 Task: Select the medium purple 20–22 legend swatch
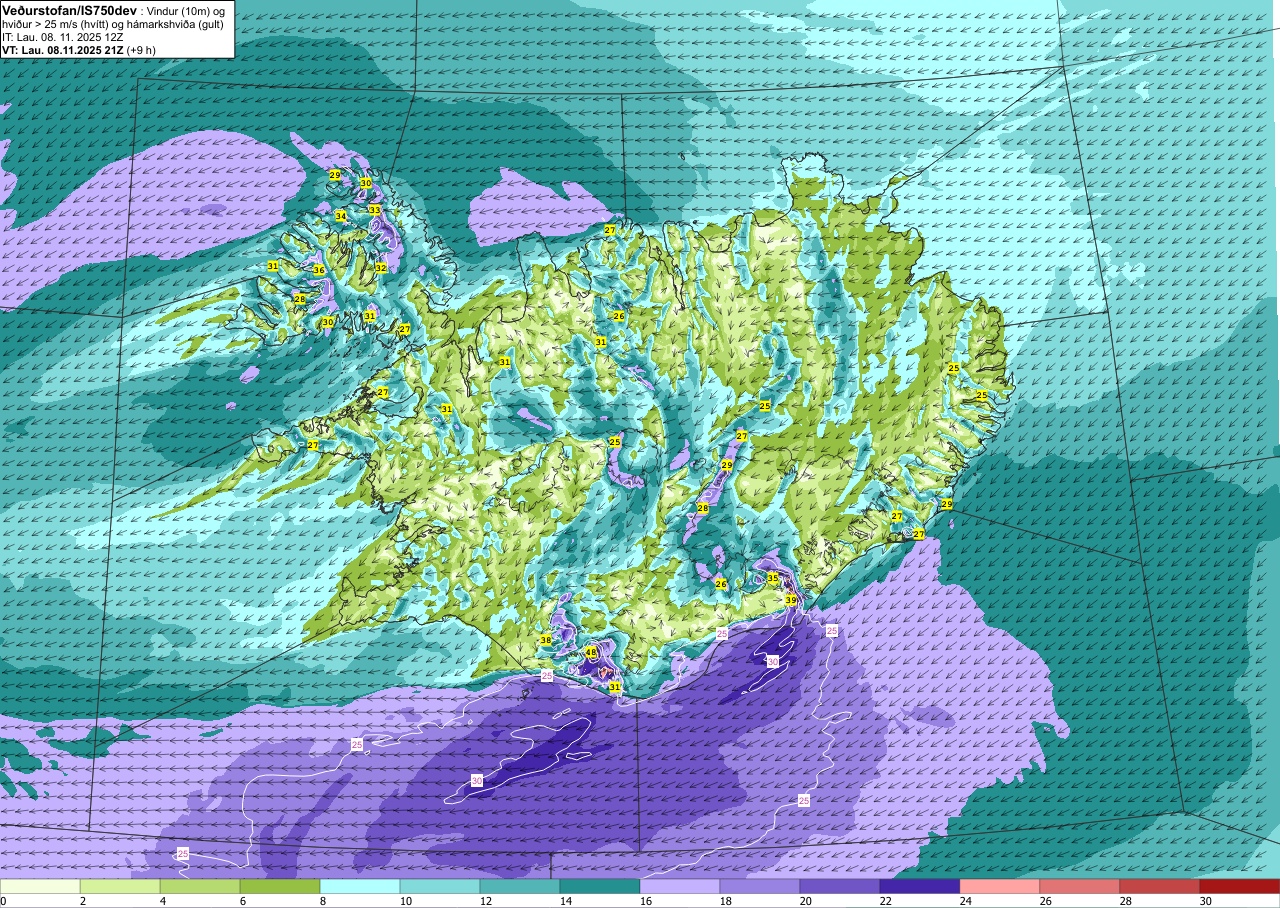840,886
